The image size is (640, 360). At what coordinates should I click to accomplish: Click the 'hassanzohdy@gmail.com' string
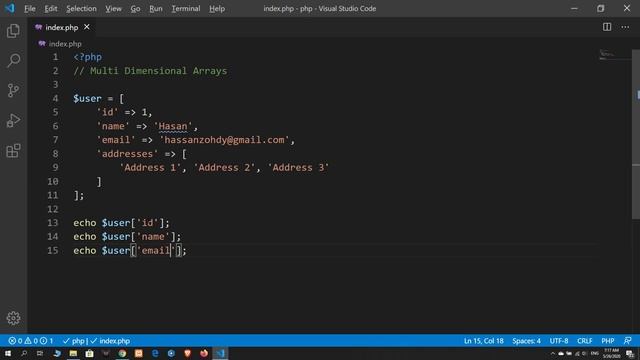(224, 140)
